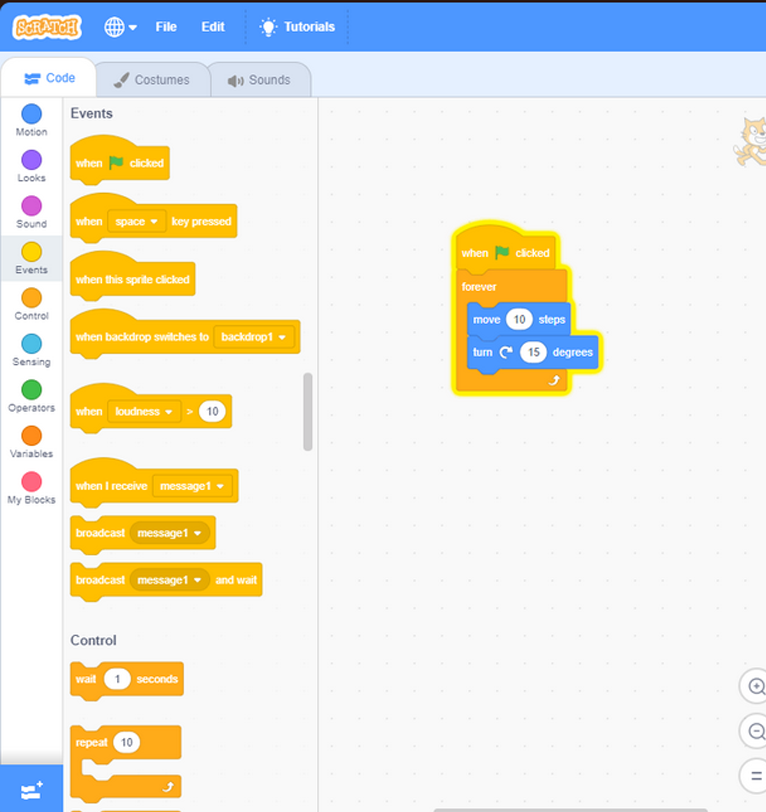The width and height of the screenshot is (766, 812).
Task: Expand the space key dropdown in palette
Action: click(x=137, y=222)
